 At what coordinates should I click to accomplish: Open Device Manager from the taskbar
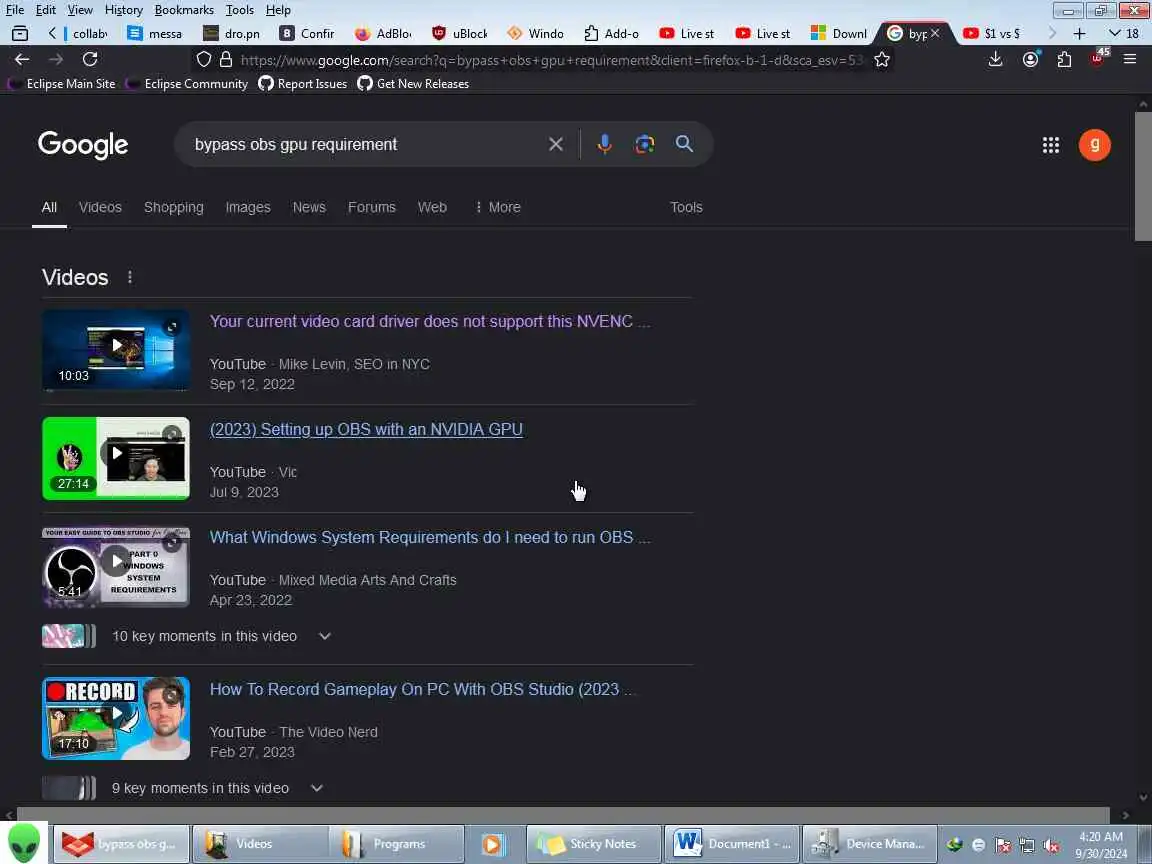pyautogui.click(x=869, y=844)
